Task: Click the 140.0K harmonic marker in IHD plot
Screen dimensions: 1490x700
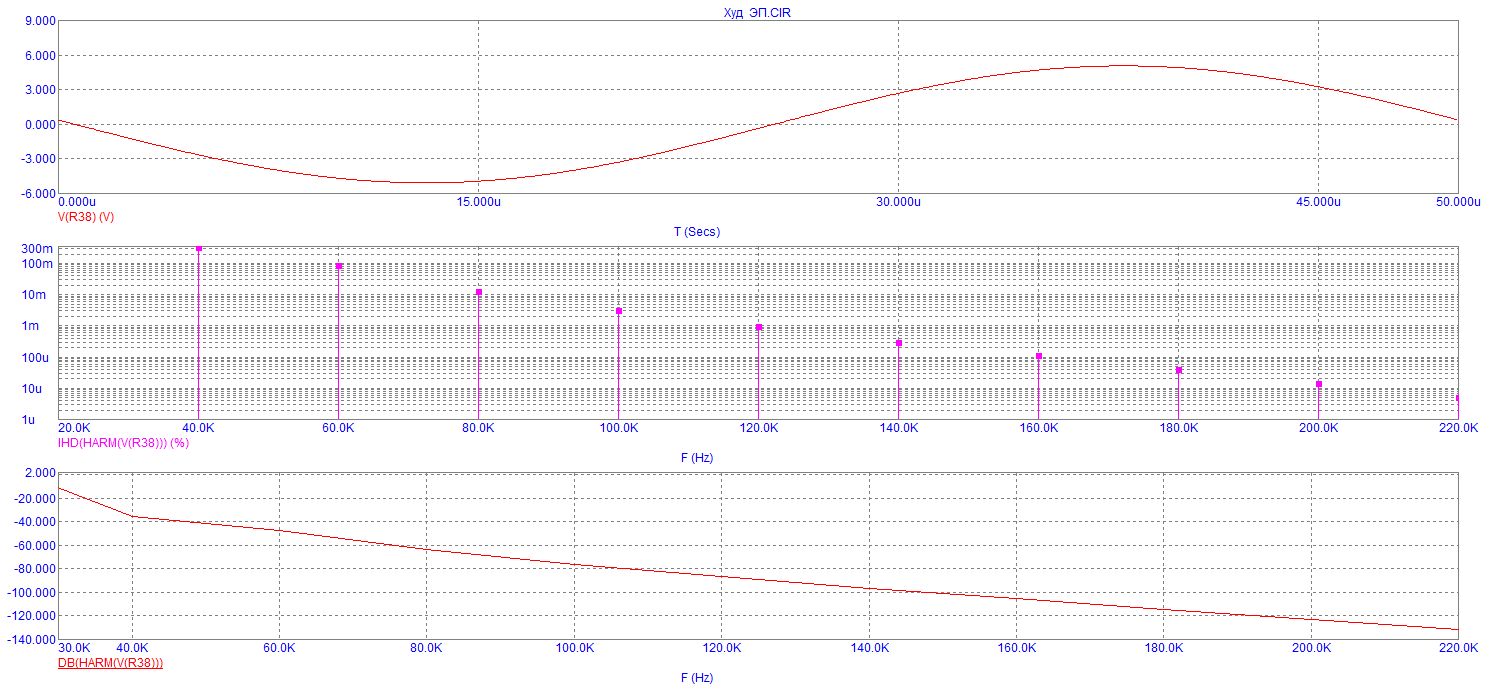Action: pos(899,343)
